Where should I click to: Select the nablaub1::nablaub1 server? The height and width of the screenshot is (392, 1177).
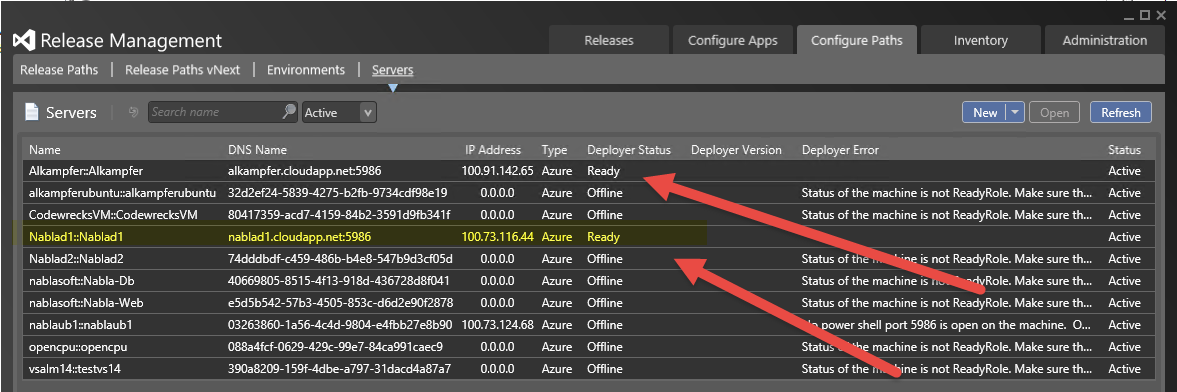pyautogui.click(x=588, y=325)
